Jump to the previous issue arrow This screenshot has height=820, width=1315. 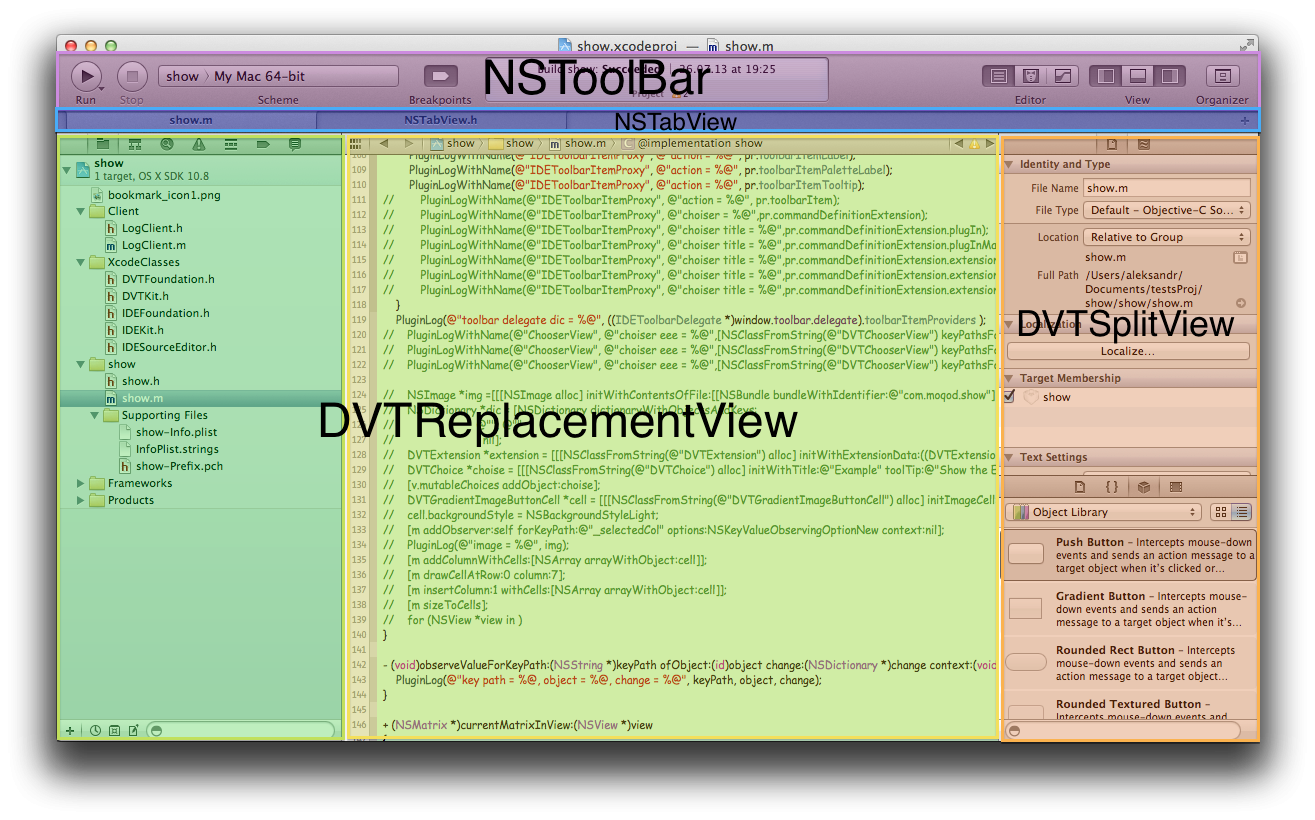pos(958,144)
